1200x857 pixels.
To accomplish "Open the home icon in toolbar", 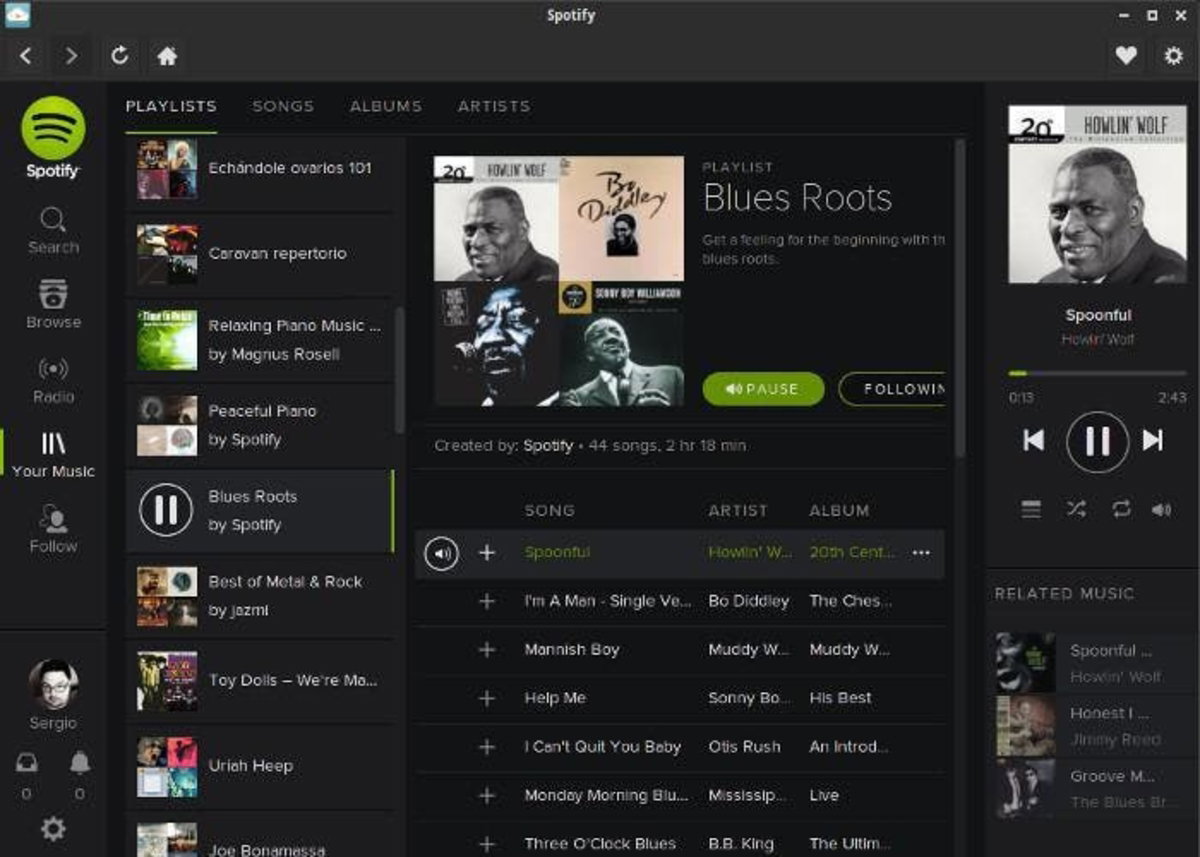I will [167, 56].
